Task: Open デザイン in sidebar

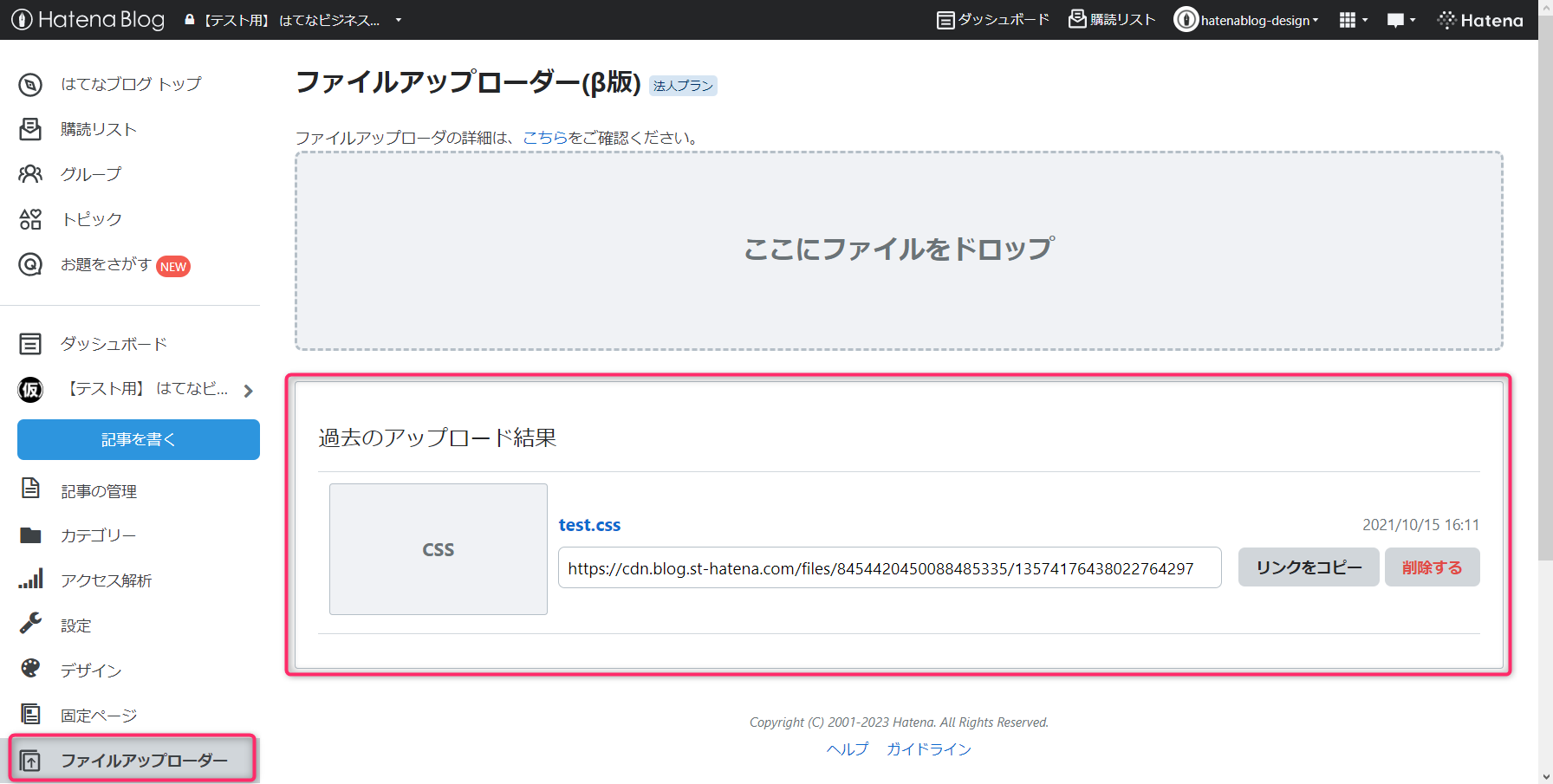Action: pyautogui.click(x=91, y=671)
